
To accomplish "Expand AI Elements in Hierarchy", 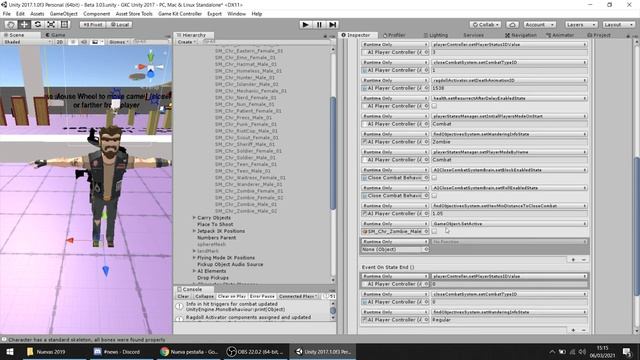I will pos(194,271).
